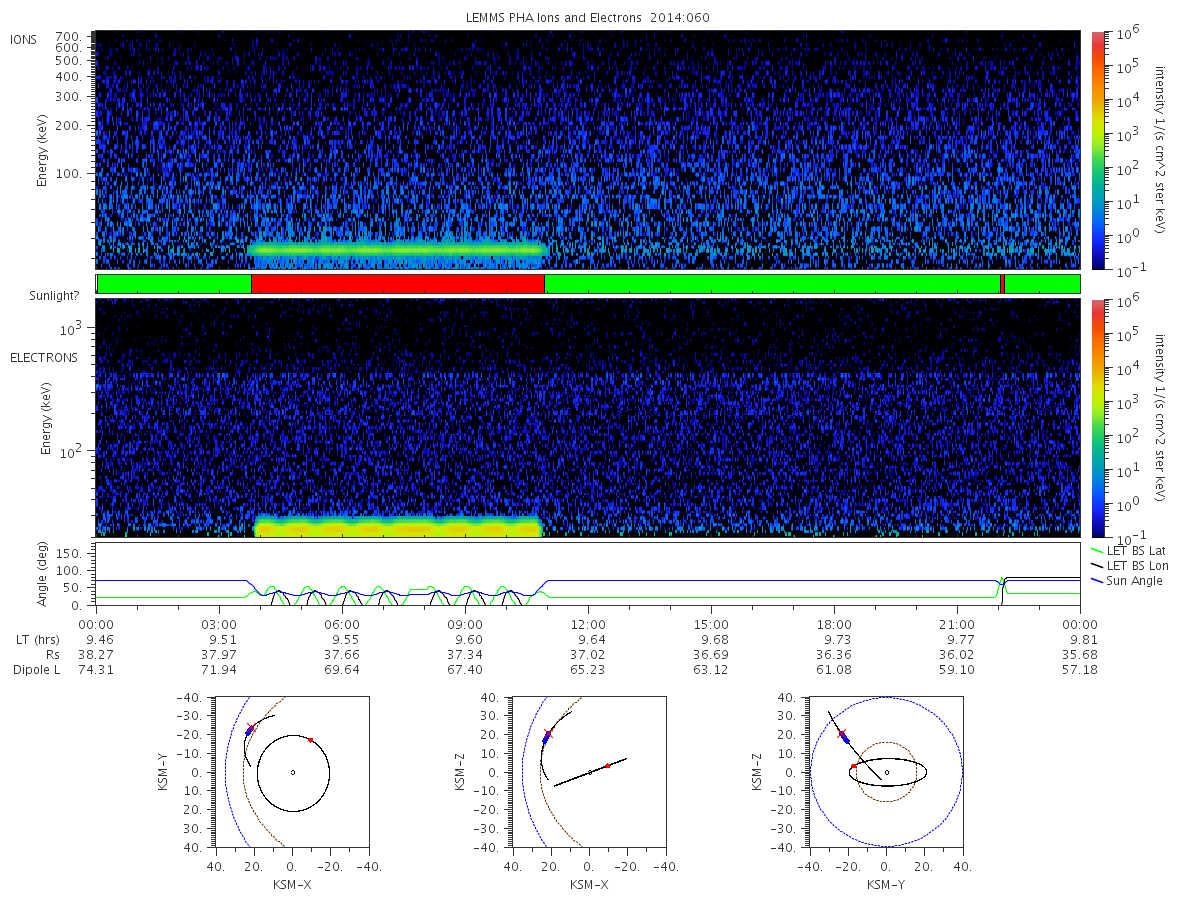Click the red X marker in KSM-Y vs KSM-X plot

click(251, 728)
